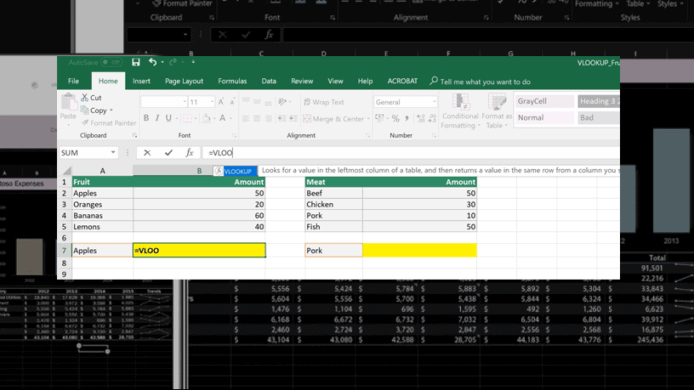This screenshot has width=694, height=390.
Task: Choose the Orientation text angle button
Action: tap(282, 102)
